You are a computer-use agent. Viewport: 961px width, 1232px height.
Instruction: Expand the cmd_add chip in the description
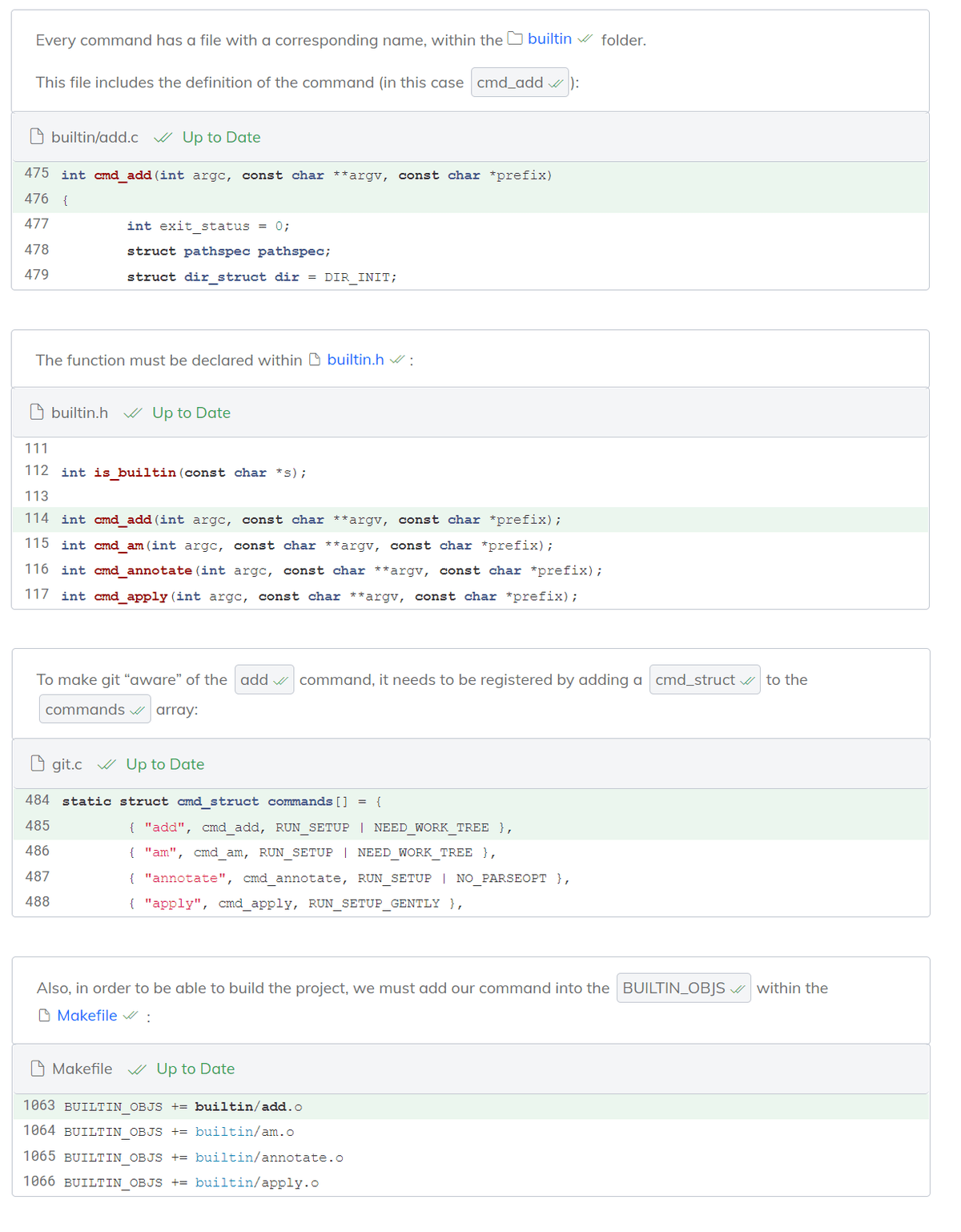tap(519, 83)
